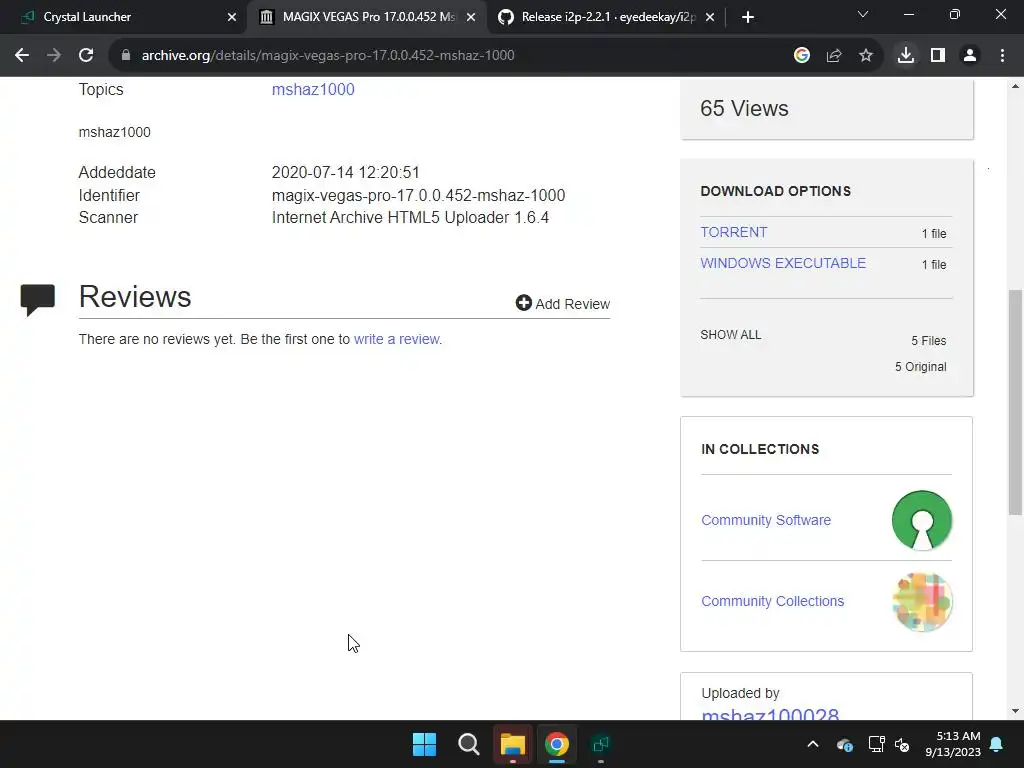Open Windows taskbar search
The image size is (1024, 768).
(x=468, y=744)
